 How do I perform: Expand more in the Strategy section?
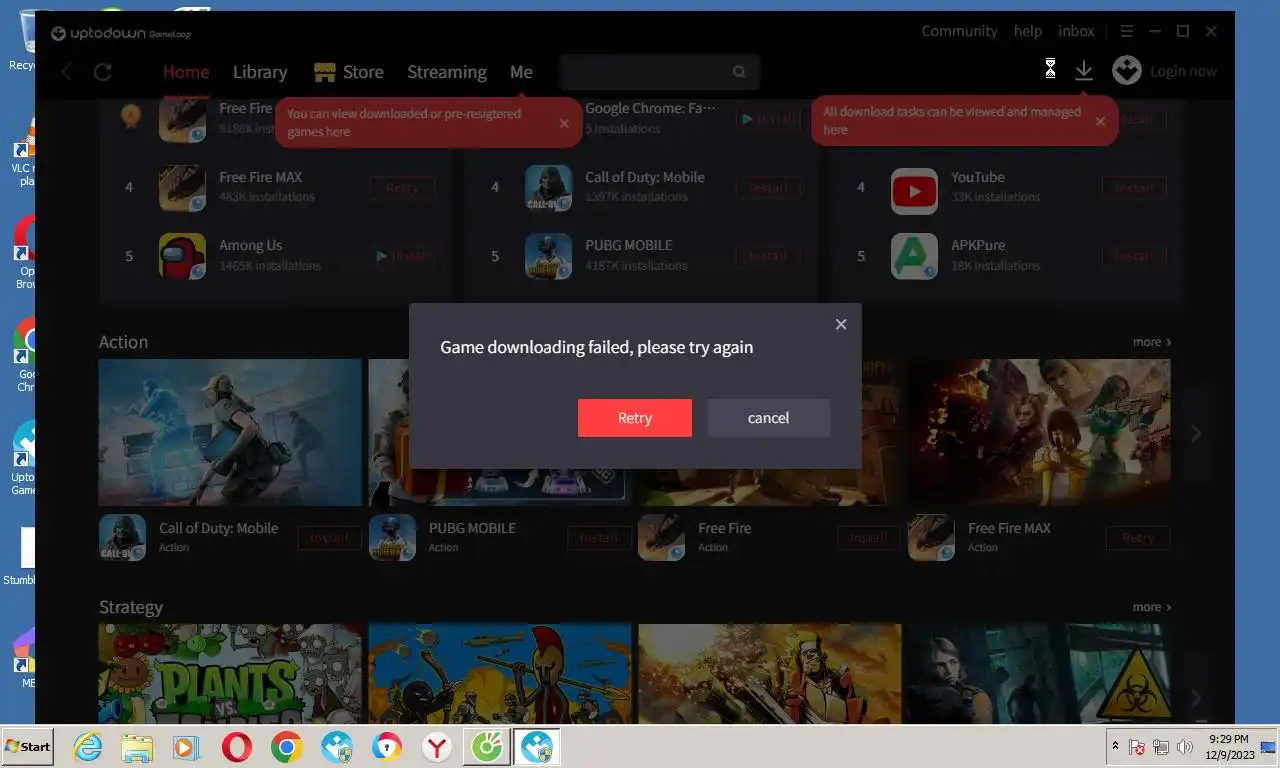tap(1152, 607)
